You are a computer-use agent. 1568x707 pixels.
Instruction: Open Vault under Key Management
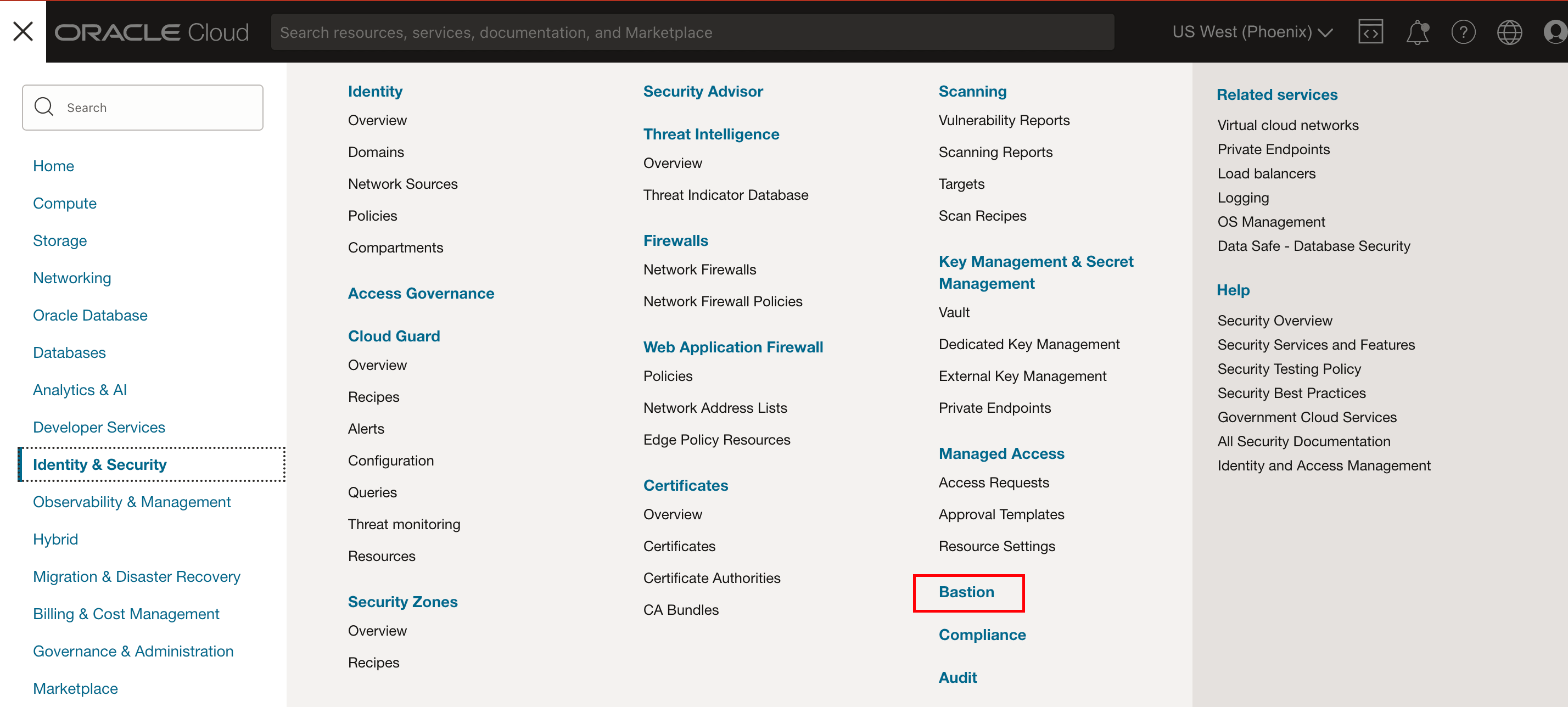(954, 312)
